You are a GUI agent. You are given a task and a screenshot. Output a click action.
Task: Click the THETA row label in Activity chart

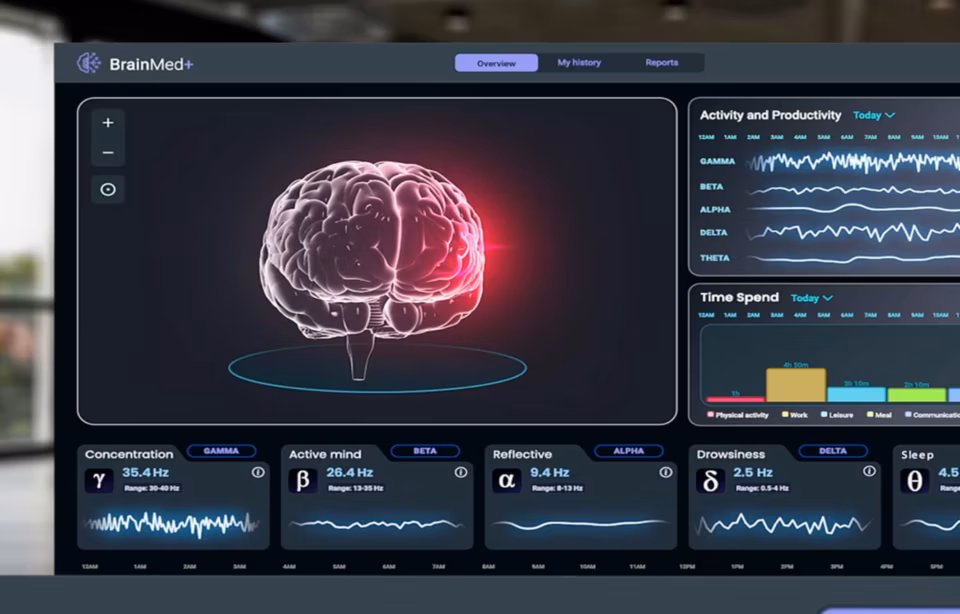tap(714, 258)
